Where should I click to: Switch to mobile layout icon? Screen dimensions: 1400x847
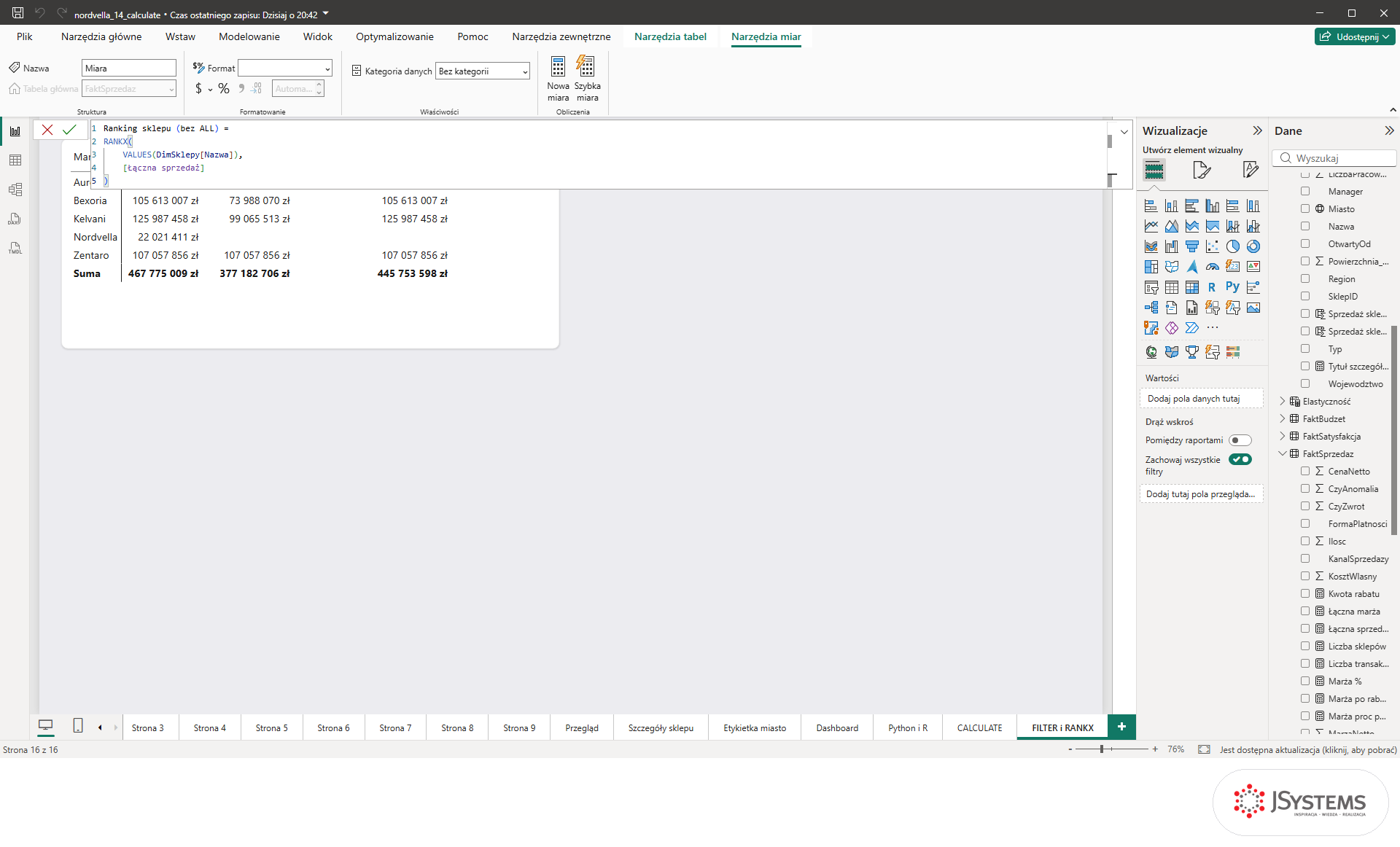click(x=78, y=726)
